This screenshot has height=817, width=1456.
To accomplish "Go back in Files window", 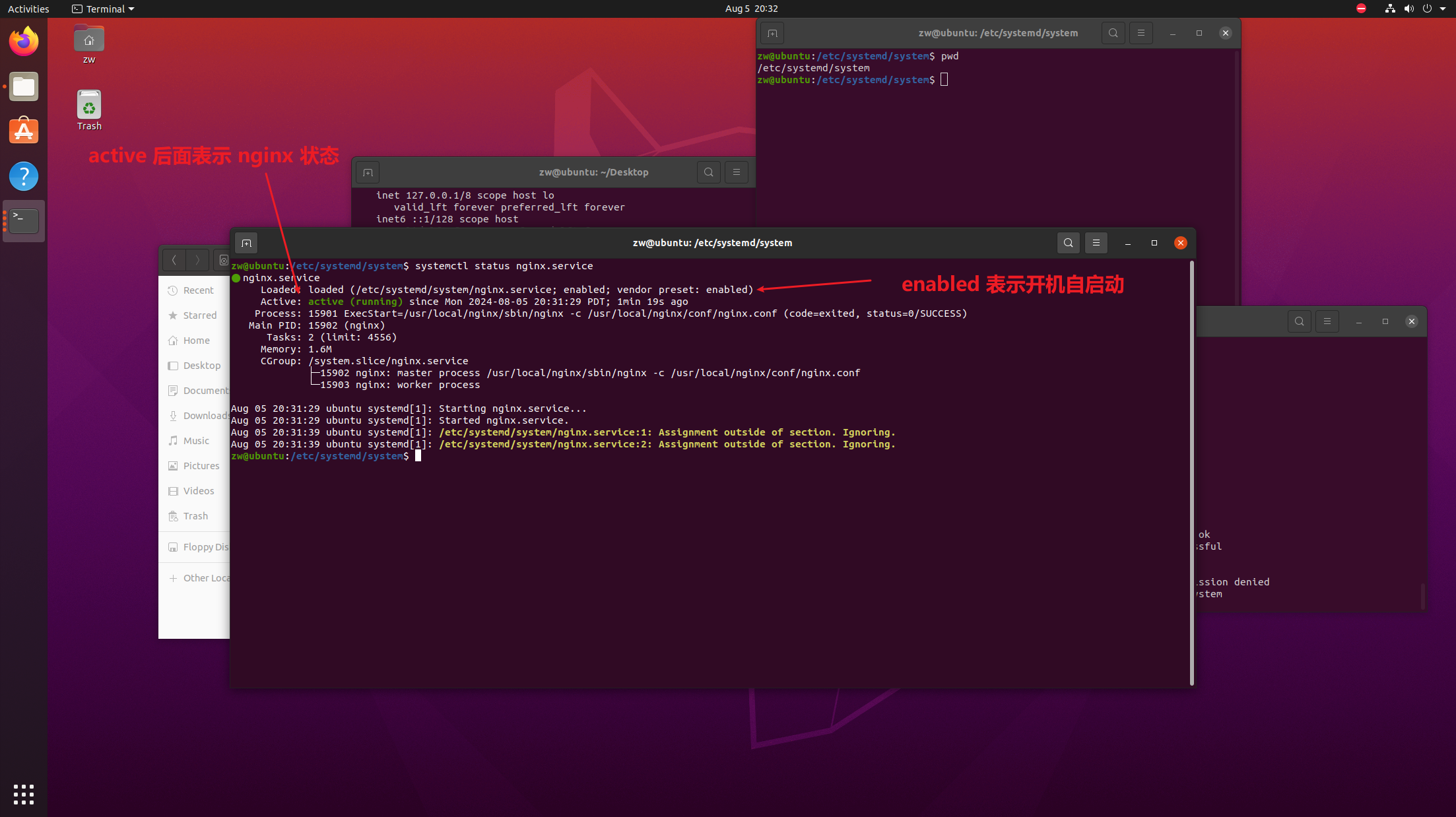I will point(174,260).
